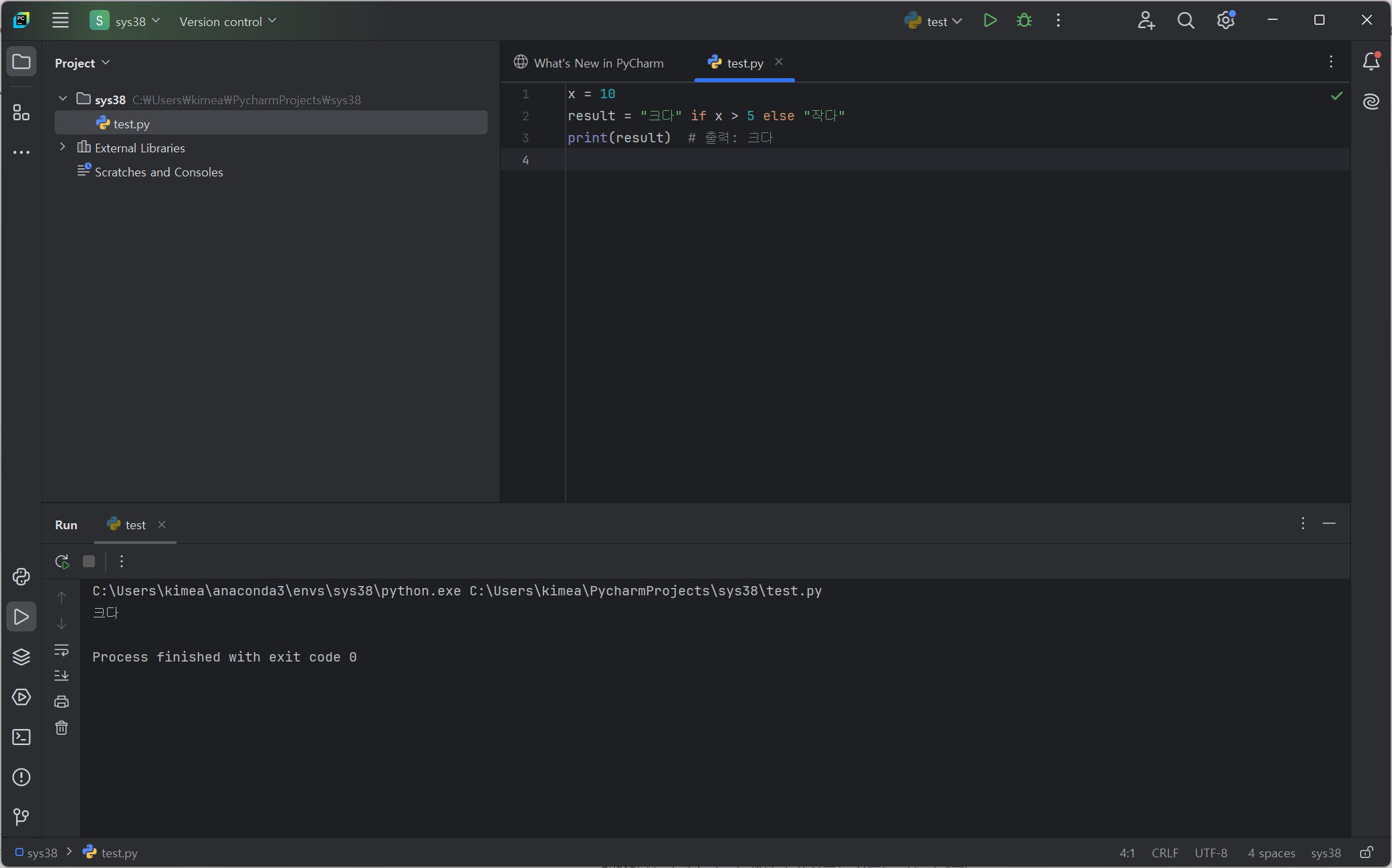Expand the External Libraries tree node

coord(63,147)
